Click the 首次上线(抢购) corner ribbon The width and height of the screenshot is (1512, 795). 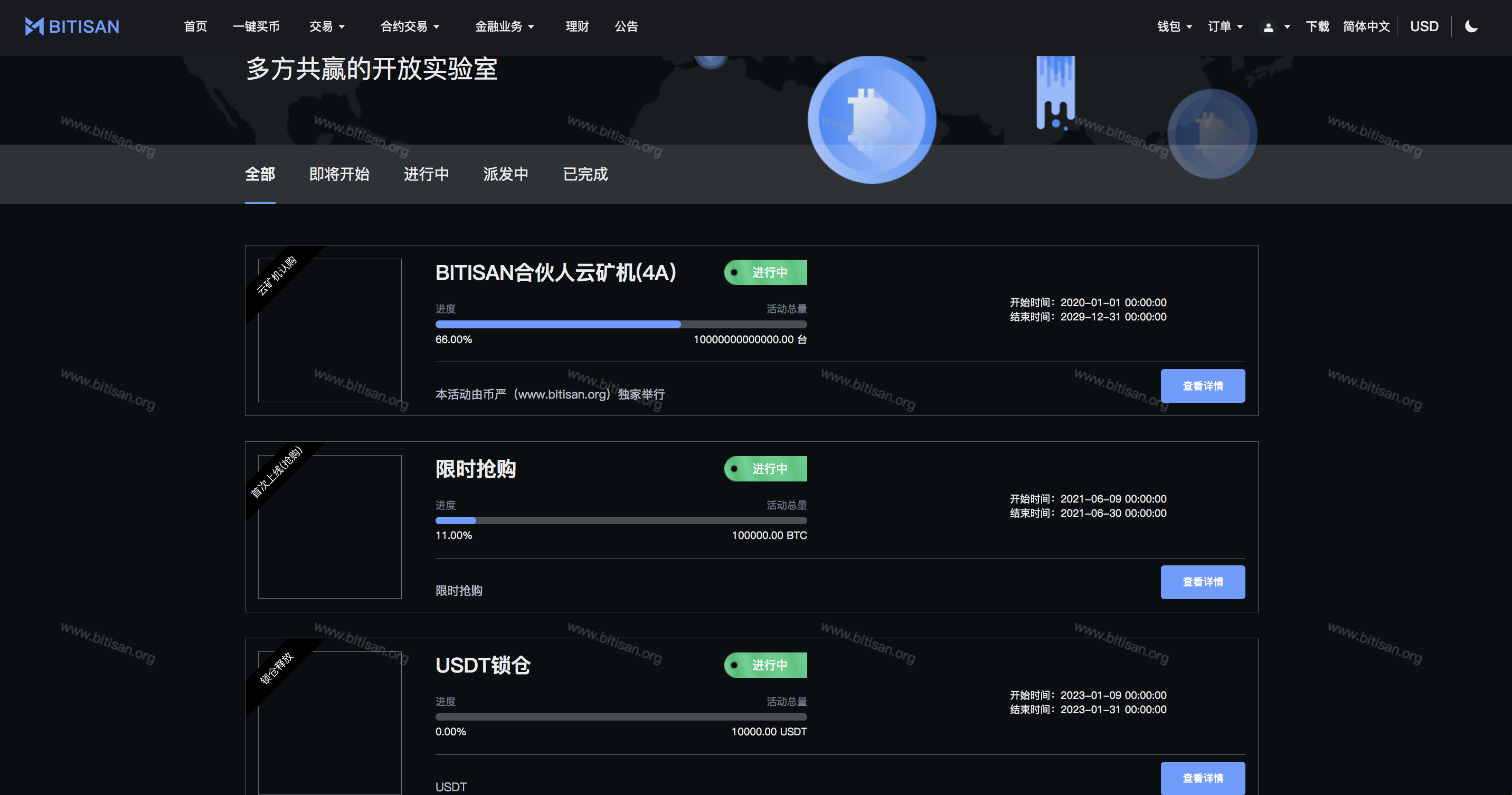click(277, 472)
